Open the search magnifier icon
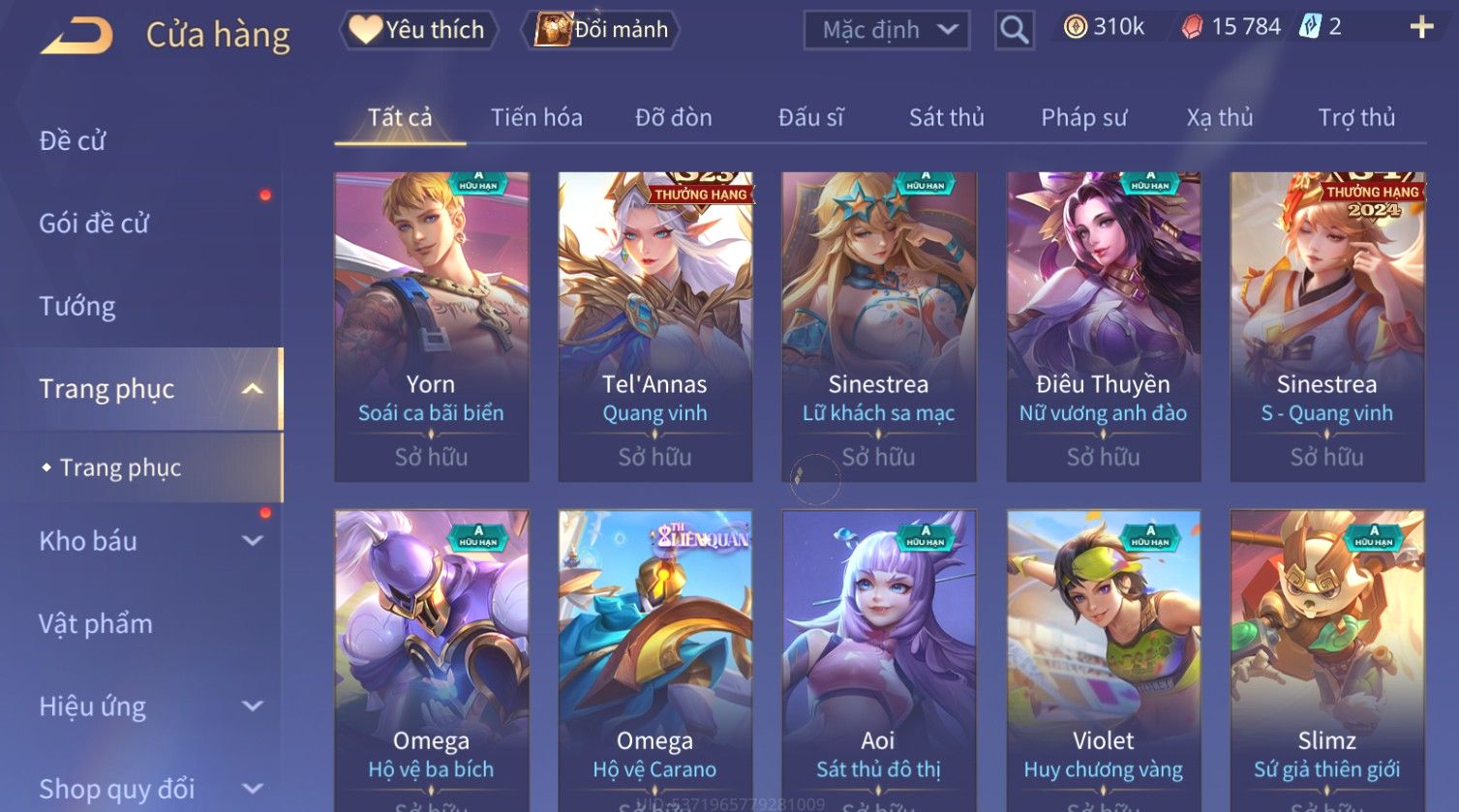Image resolution: width=1459 pixels, height=812 pixels. coord(1014,30)
